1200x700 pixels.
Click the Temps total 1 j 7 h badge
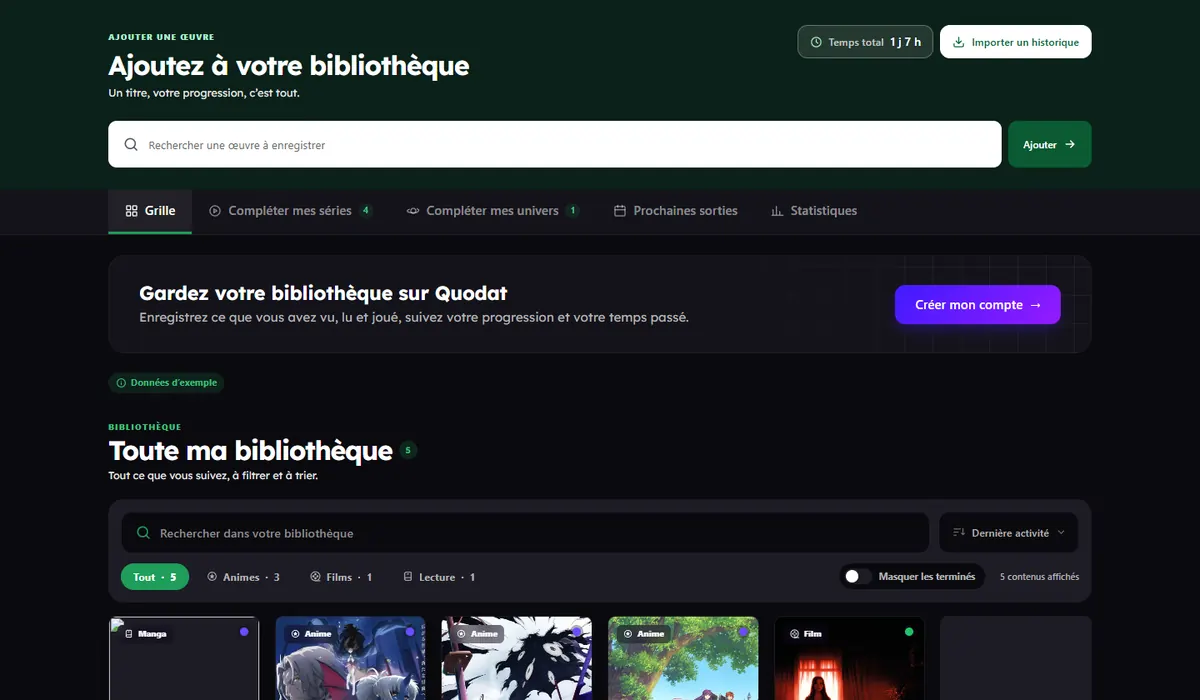(x=865, y=43)
